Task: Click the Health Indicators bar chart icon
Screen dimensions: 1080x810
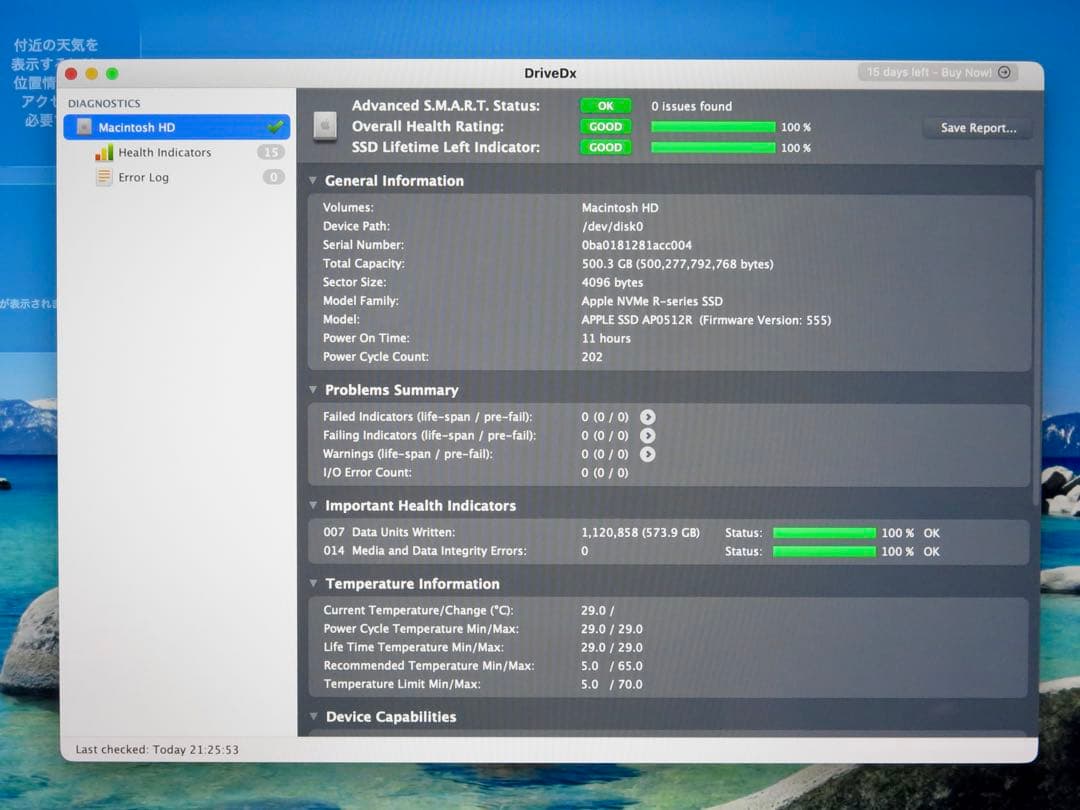Action: click(x=104, y=153)
